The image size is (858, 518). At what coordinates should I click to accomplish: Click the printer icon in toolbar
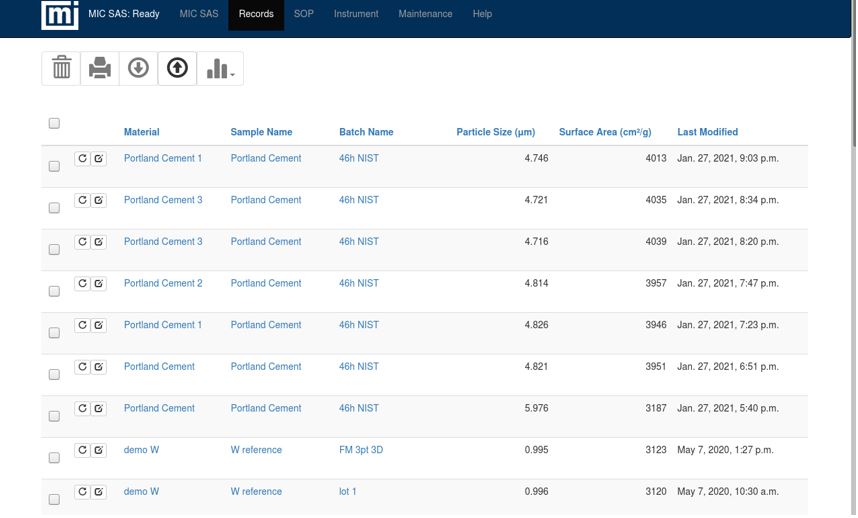click(x=100, y=68)
